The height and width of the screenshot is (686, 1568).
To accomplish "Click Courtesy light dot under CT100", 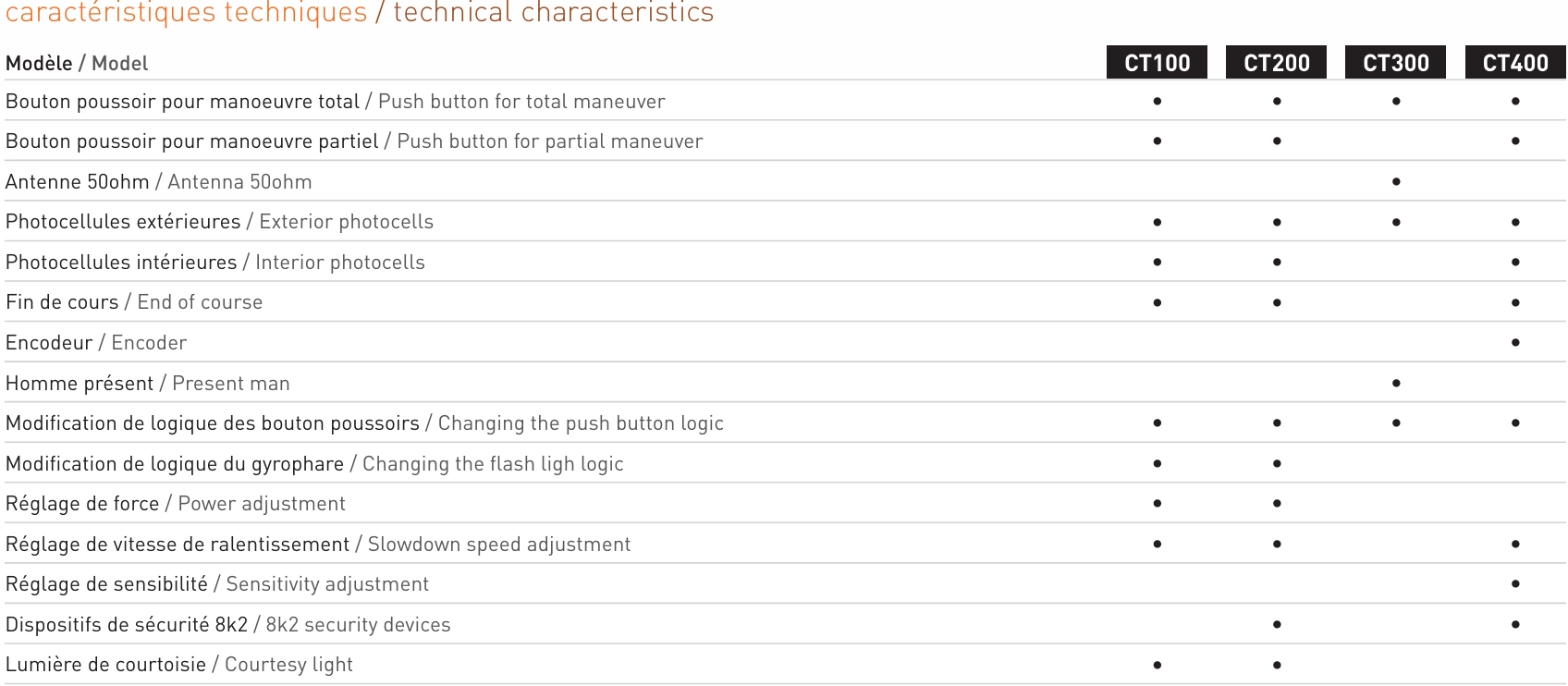I will coord(1158,665).
